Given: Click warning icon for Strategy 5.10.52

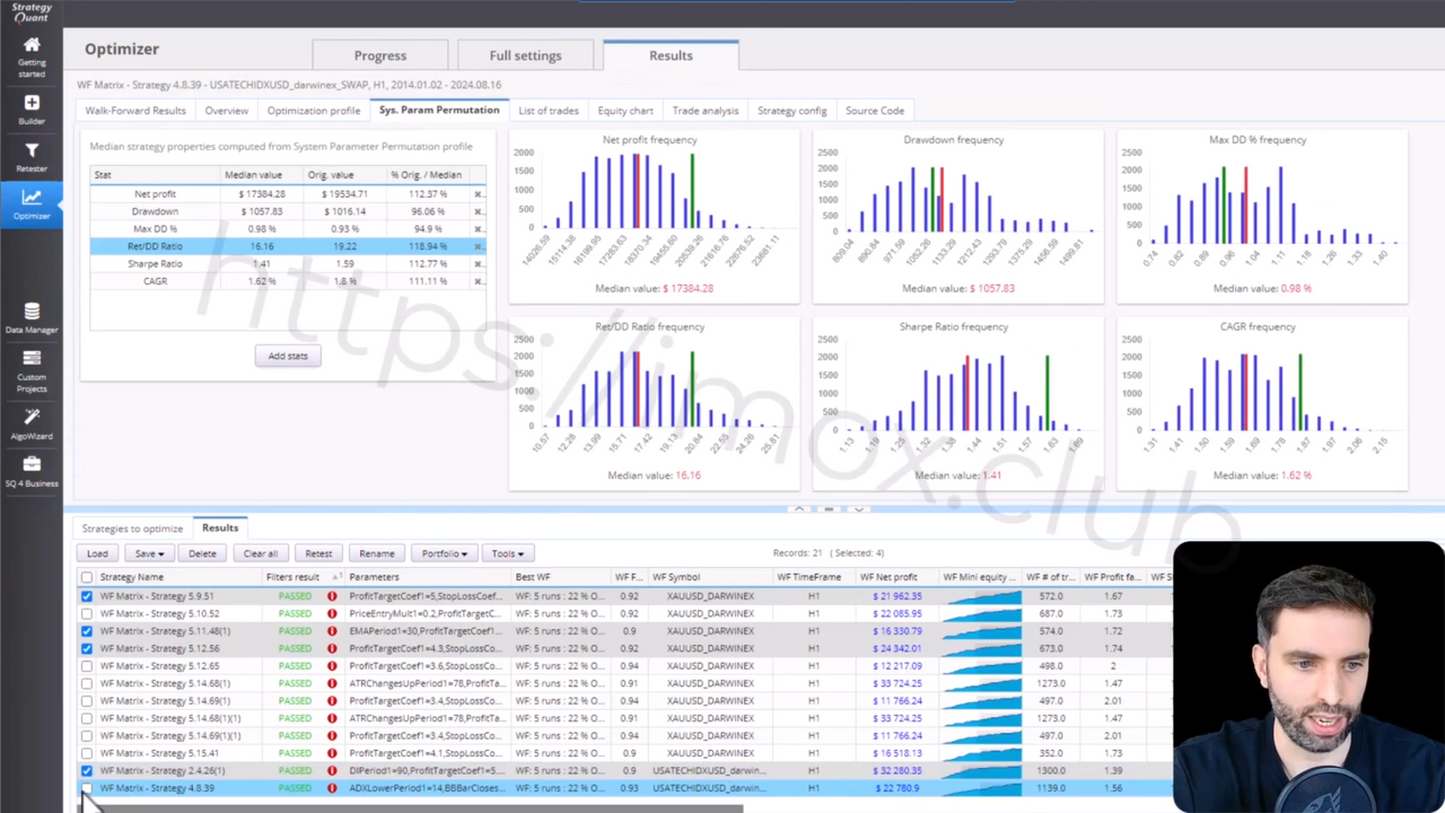Looking at the screenshot, I should pyautogui.click(x=332, y=614).
